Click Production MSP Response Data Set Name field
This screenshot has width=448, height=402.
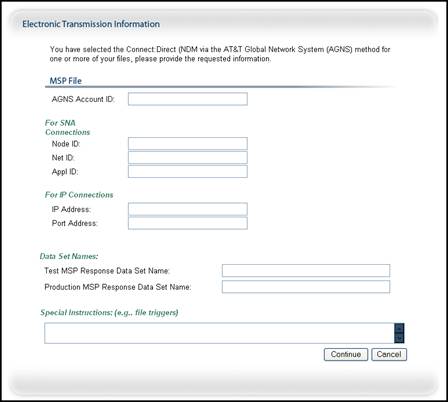point(306,287)
